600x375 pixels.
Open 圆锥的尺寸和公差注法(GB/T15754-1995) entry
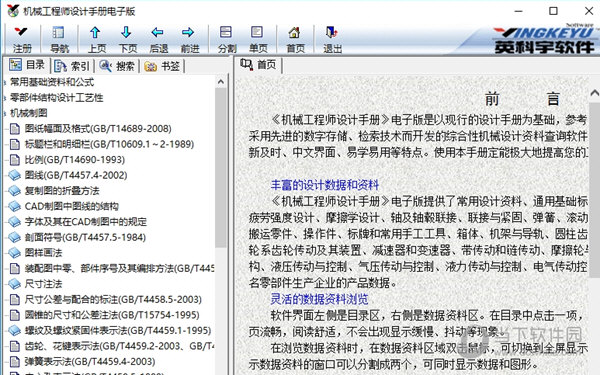(112, 315)
